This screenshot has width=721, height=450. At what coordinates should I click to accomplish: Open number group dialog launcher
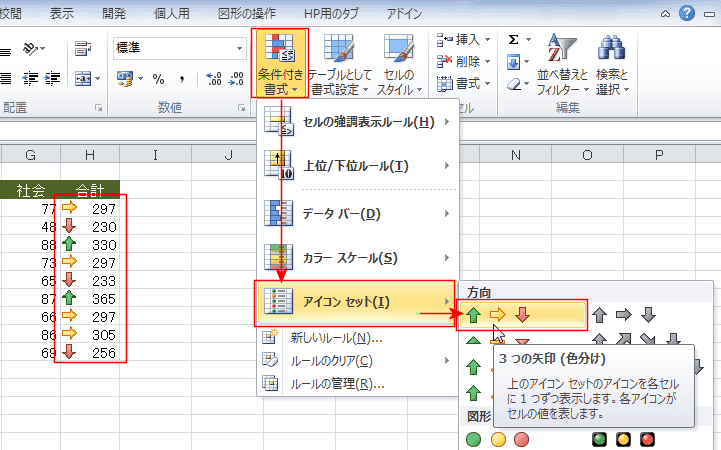241,108
